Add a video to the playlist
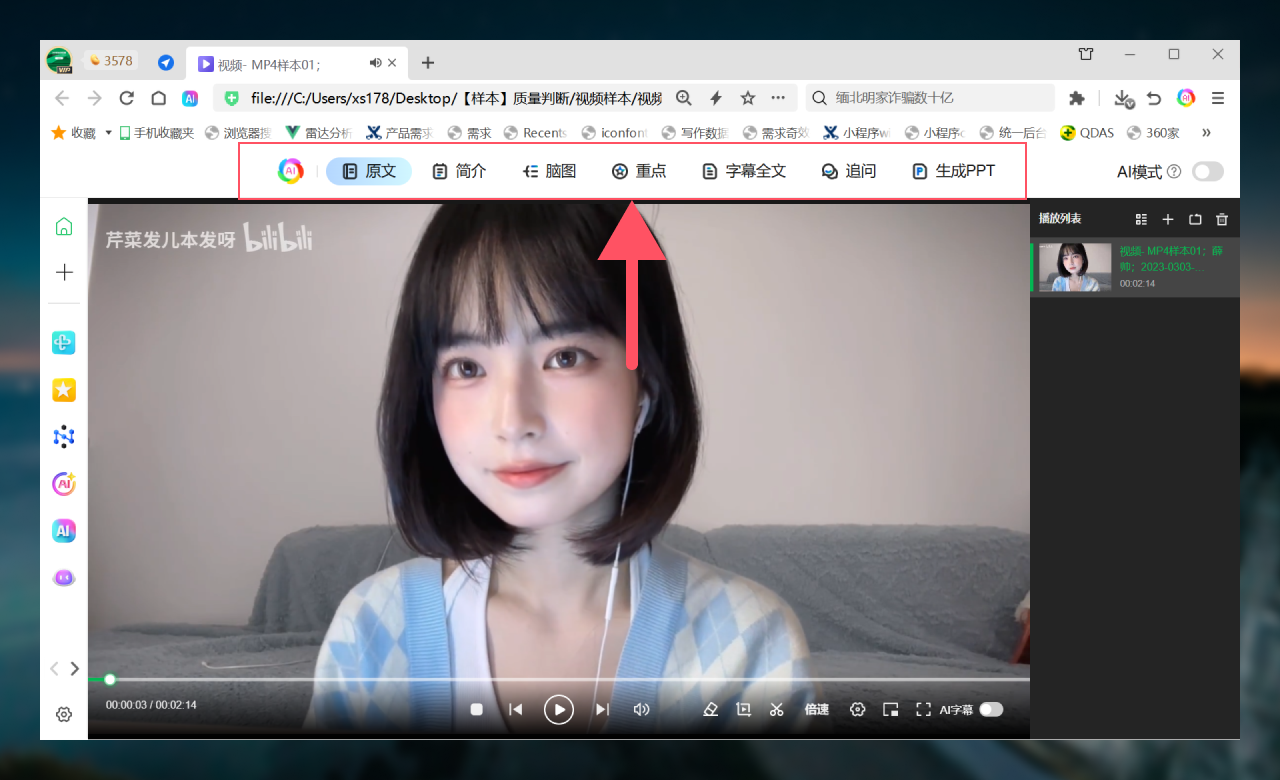The image size is (1280, 780). point(1167,219)
